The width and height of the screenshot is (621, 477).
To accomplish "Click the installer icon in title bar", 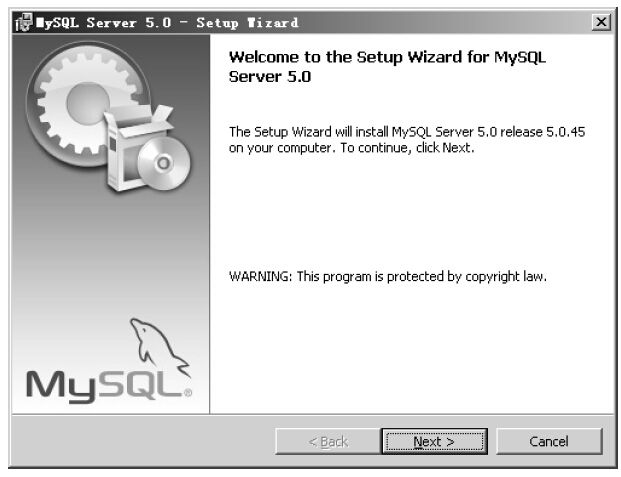I will click(x=23, y=22).
